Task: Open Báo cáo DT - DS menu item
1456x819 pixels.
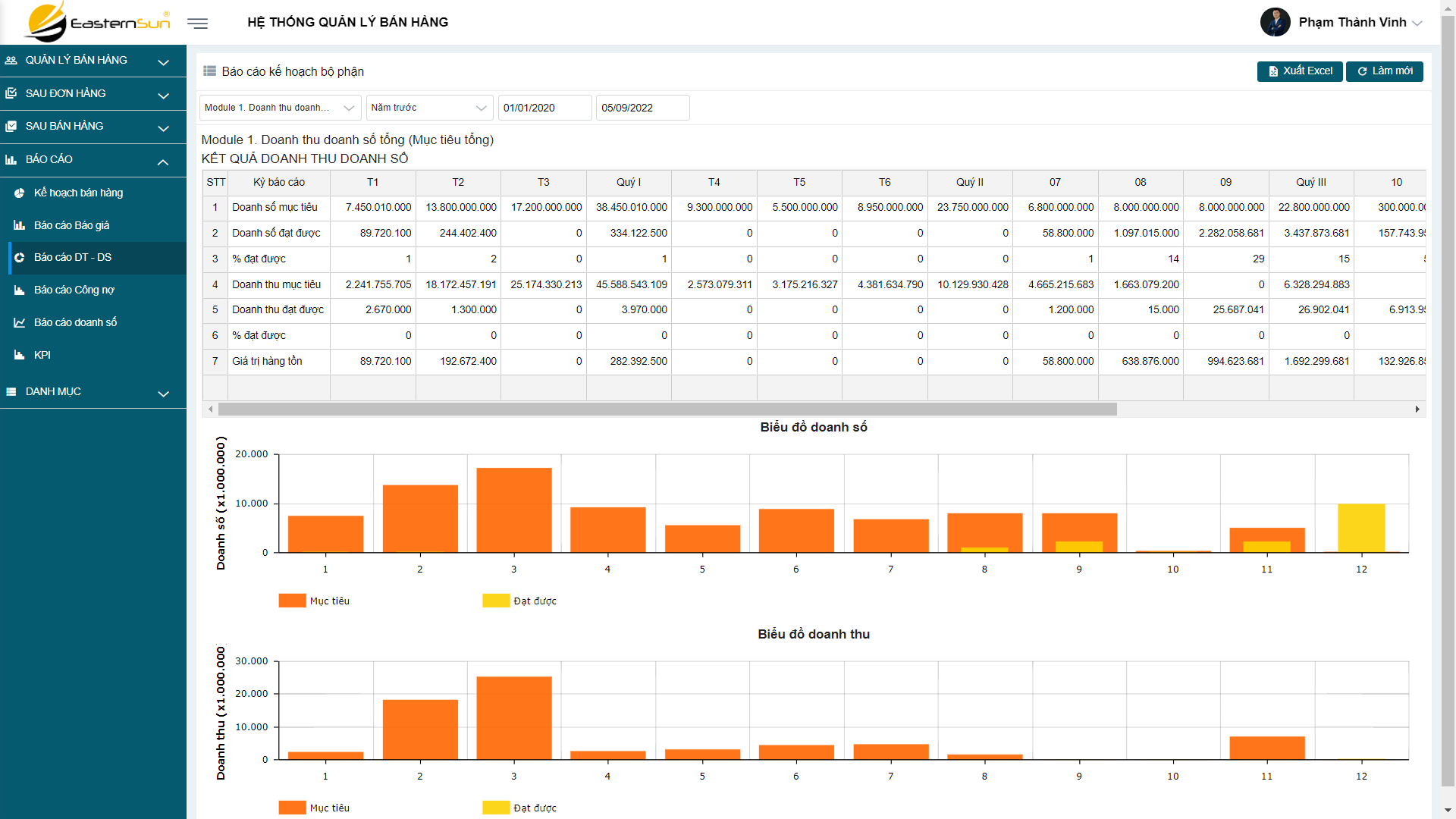Action: point(73,258)
